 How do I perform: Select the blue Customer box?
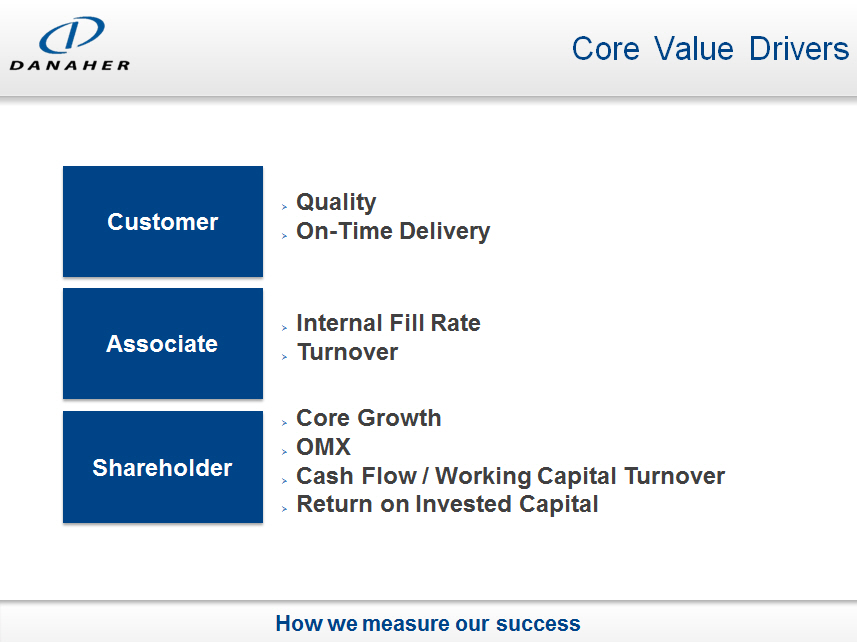163,222
